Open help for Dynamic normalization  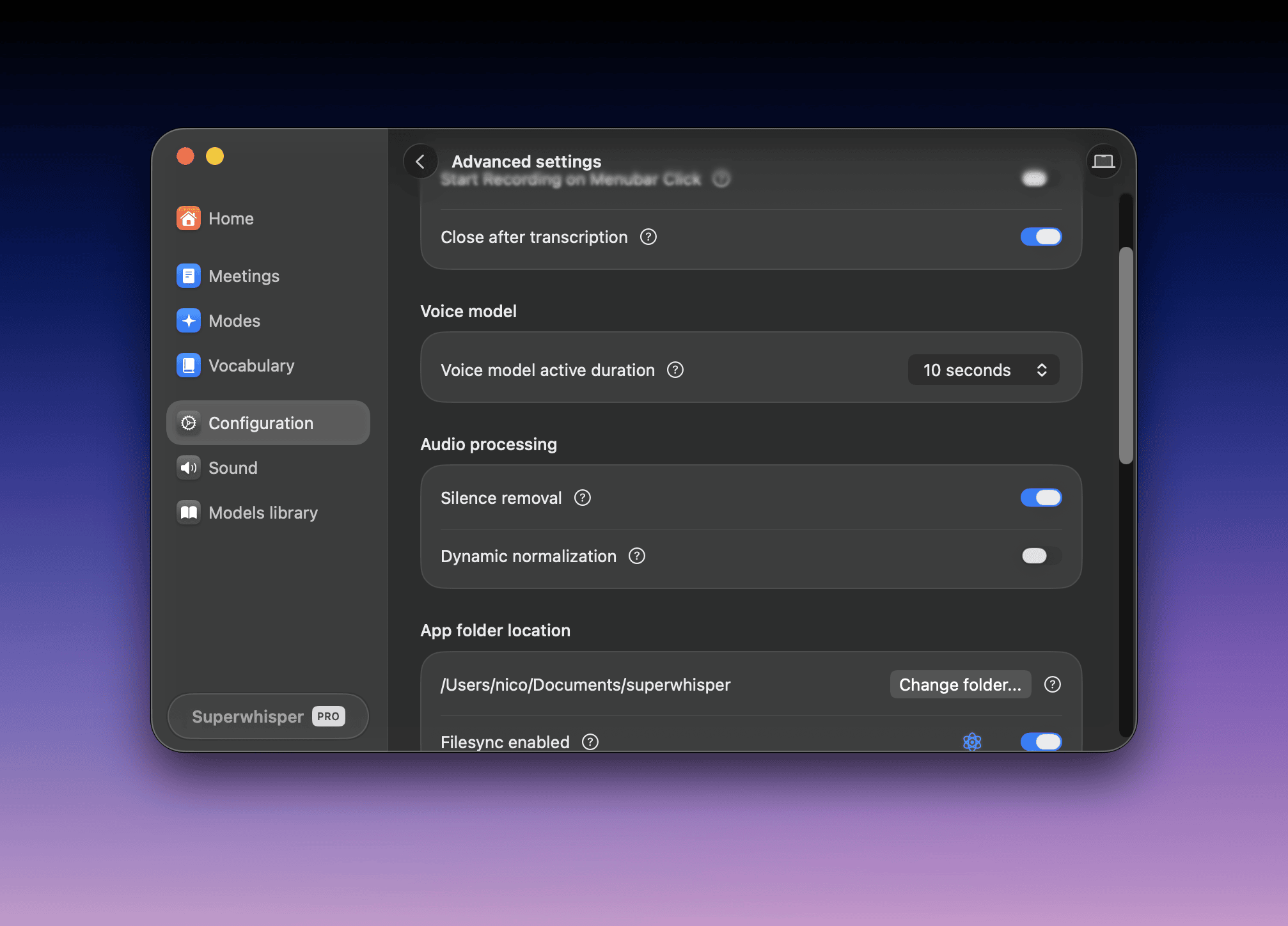(x=637, y=556)
